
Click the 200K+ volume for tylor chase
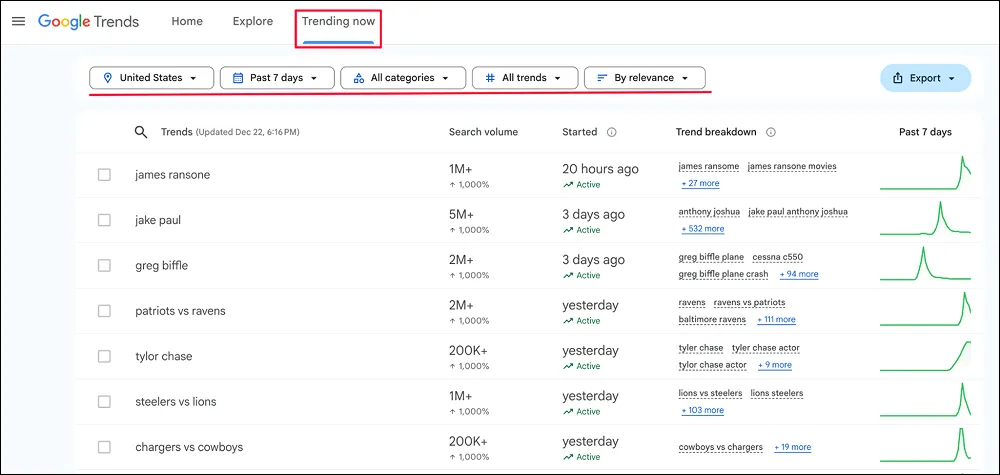pos(468,351)
